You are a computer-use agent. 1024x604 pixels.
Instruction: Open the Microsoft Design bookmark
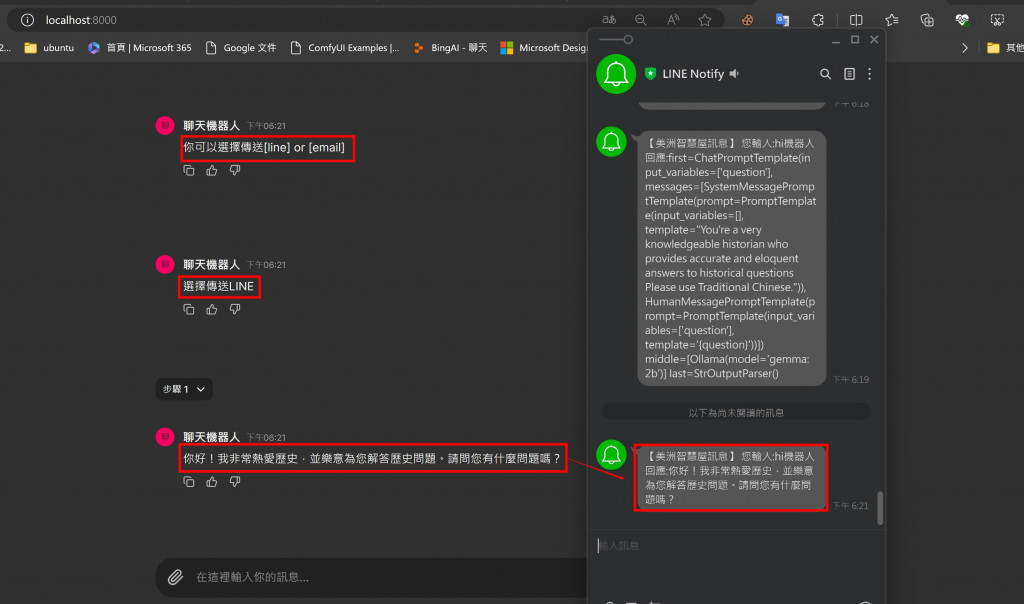coord(545,48)
